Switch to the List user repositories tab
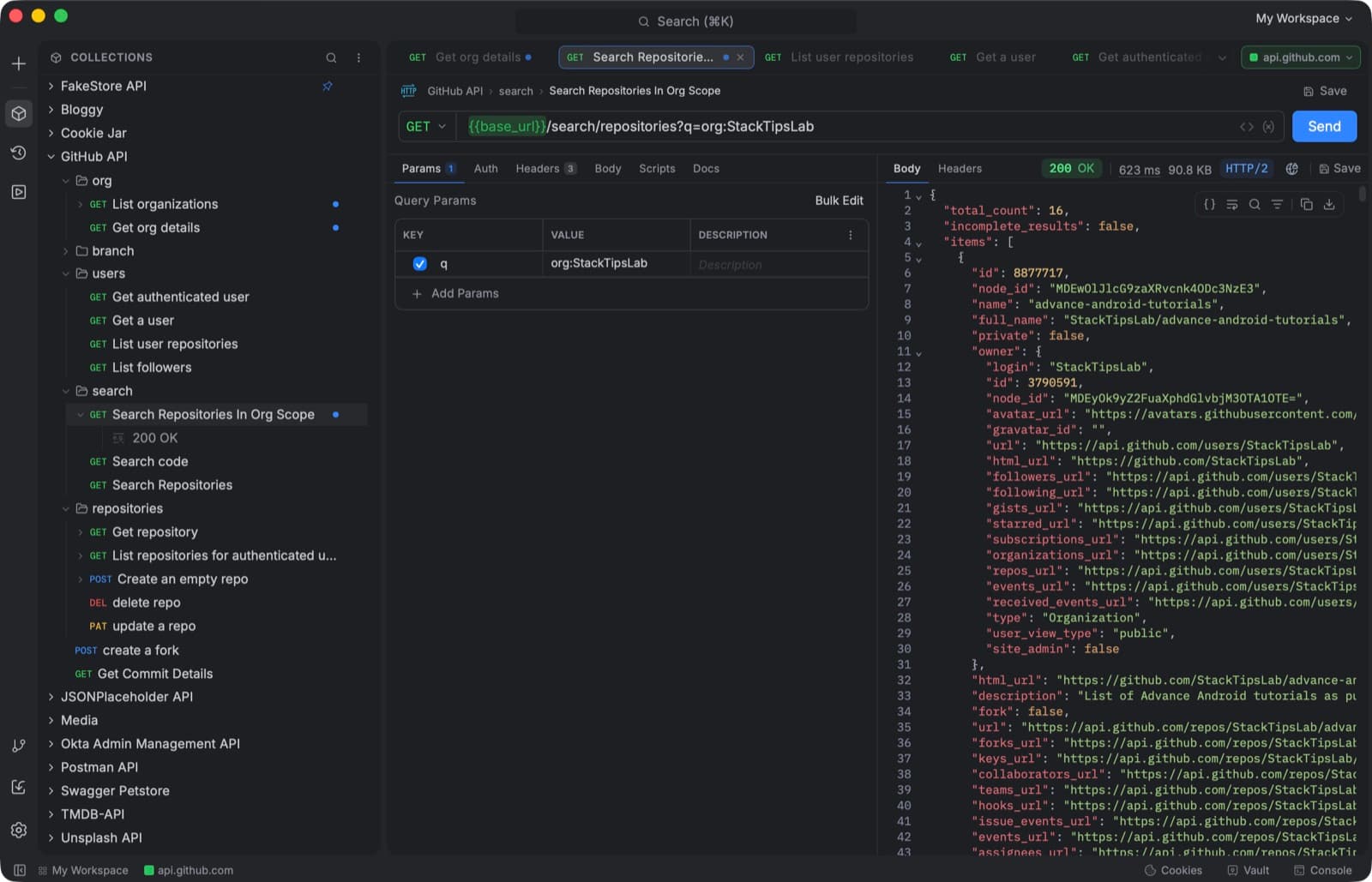 tap(839, 57)
